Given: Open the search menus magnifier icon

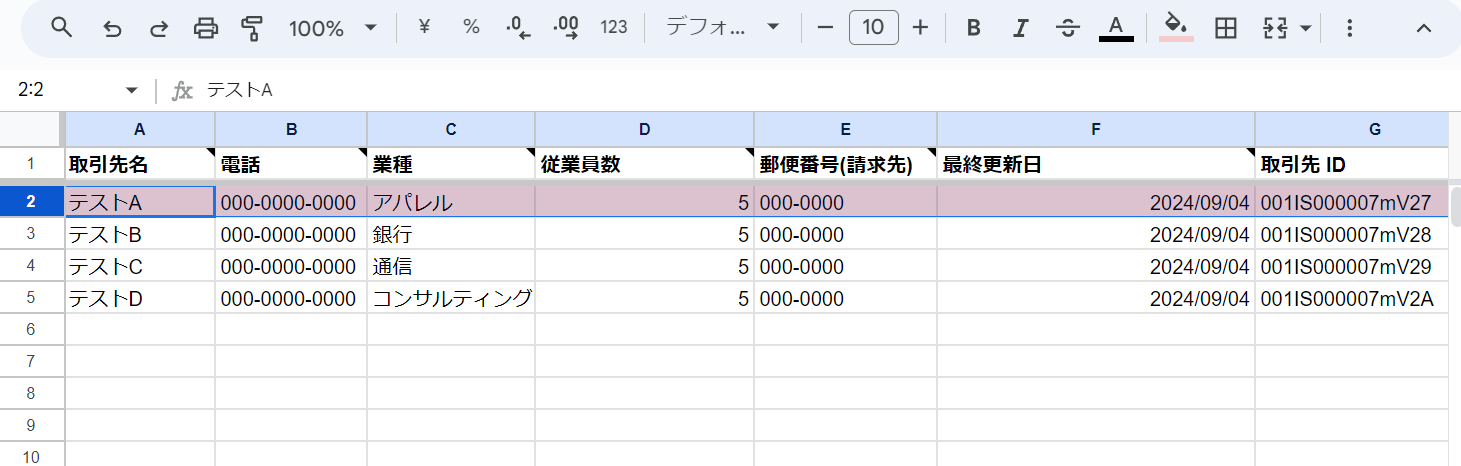Looking at the screenshot, I should pyautogui.click(x=62, y=28).
